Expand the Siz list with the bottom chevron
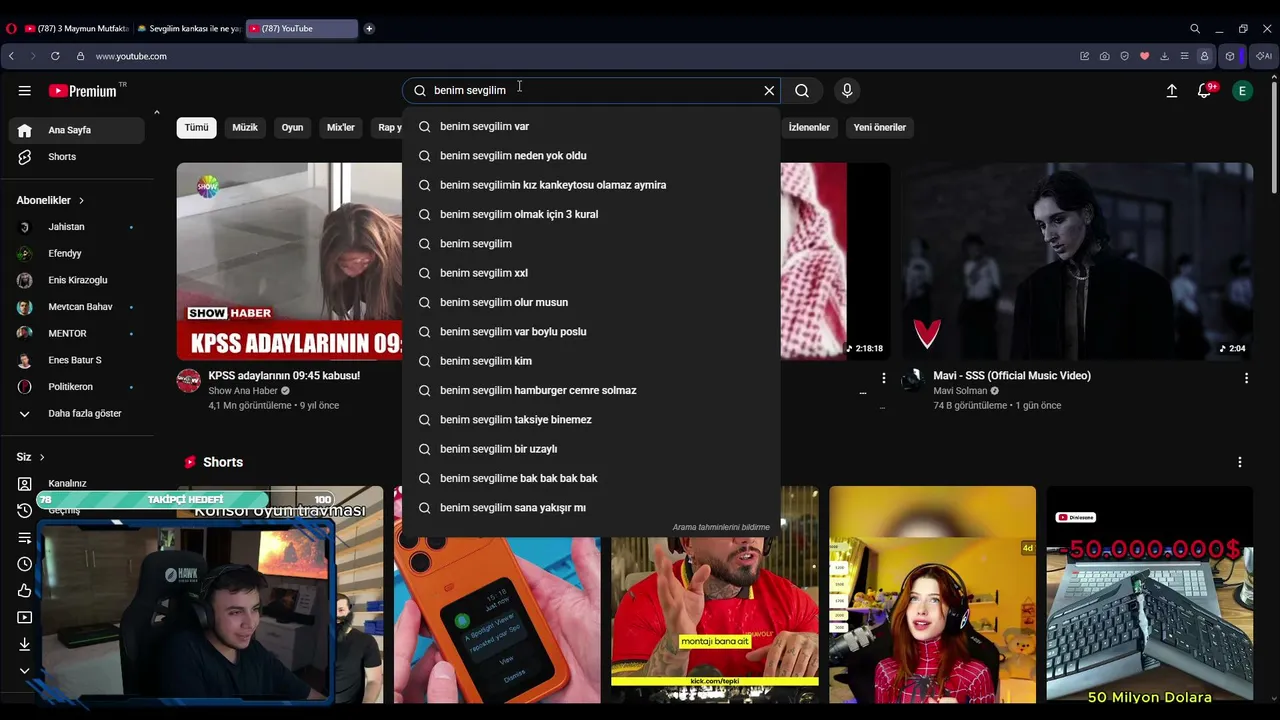Screen dimensions: 1280x720 pyautogui.click(x=25, y=671)
